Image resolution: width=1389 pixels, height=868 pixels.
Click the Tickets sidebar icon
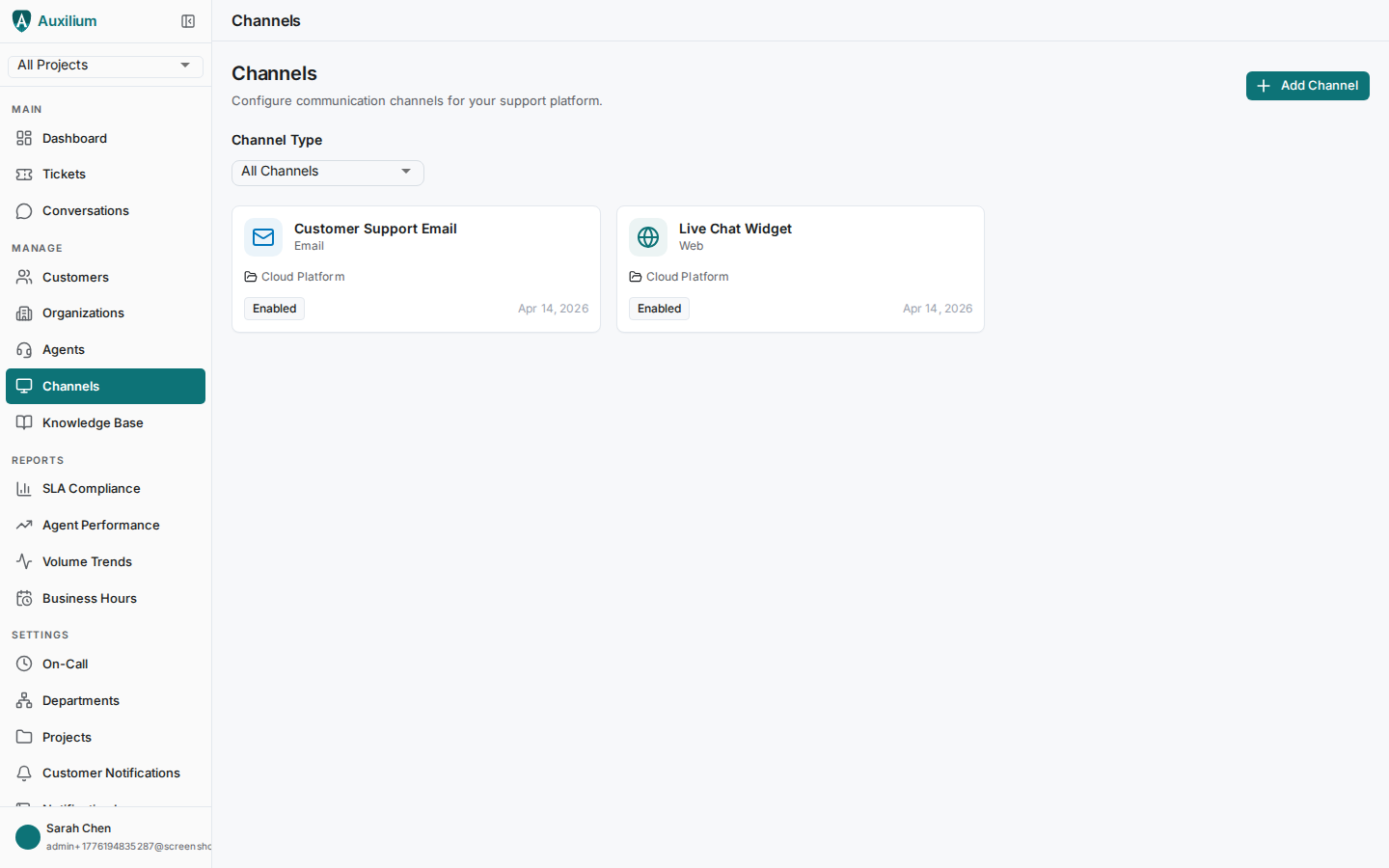[23, 174]
